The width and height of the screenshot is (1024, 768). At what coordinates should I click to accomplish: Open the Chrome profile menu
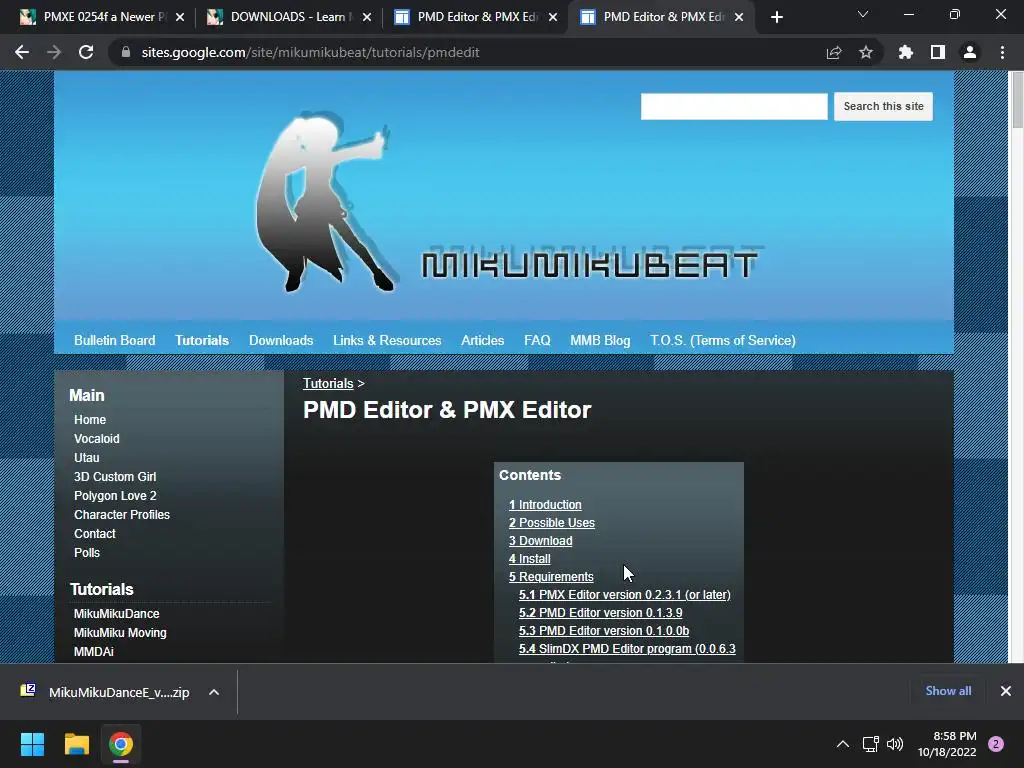[970, 52]
